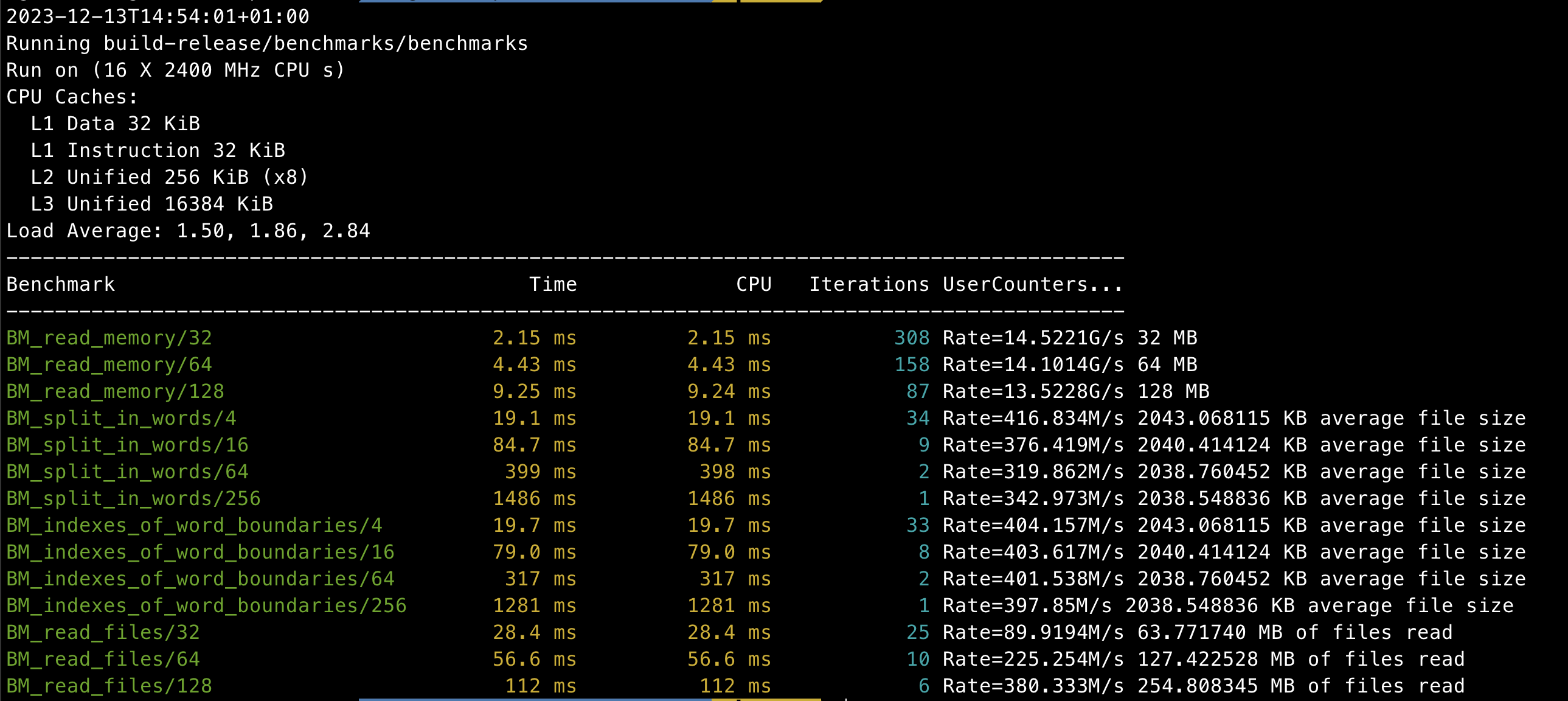Viewport: 1568px width, 701px height.
Task: Click 'Rate=397.85M/s' counter text
Action: pos(1027,606)
